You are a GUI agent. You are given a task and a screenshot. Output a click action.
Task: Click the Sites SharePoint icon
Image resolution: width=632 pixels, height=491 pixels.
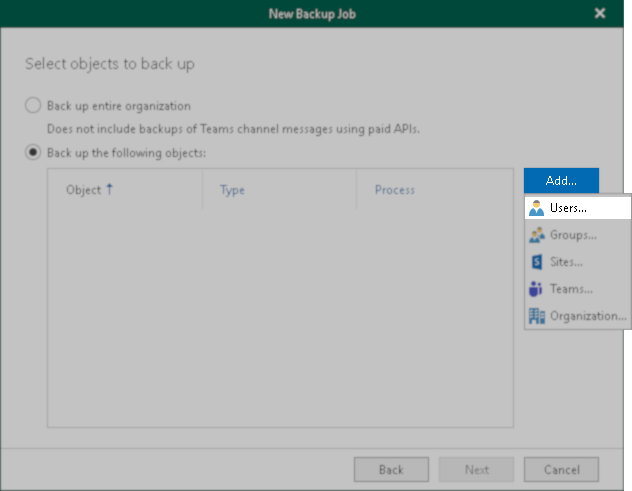click(536, 262)
